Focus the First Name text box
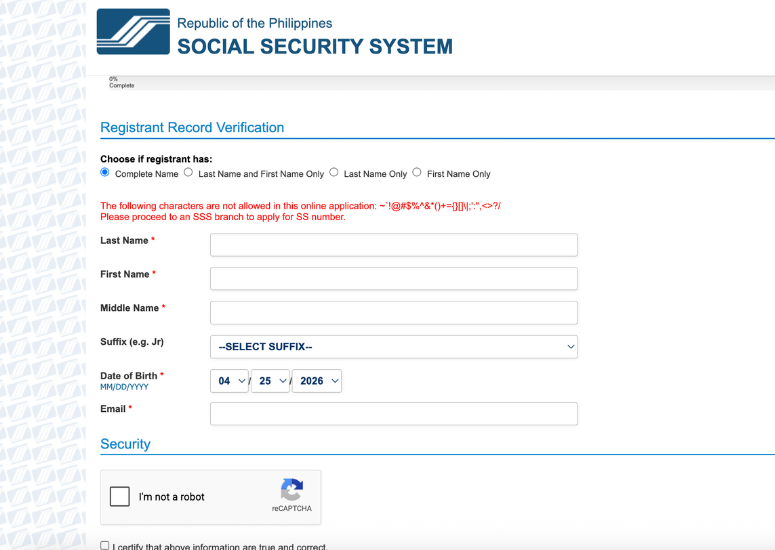775x550 pixels. pos(393,279)
